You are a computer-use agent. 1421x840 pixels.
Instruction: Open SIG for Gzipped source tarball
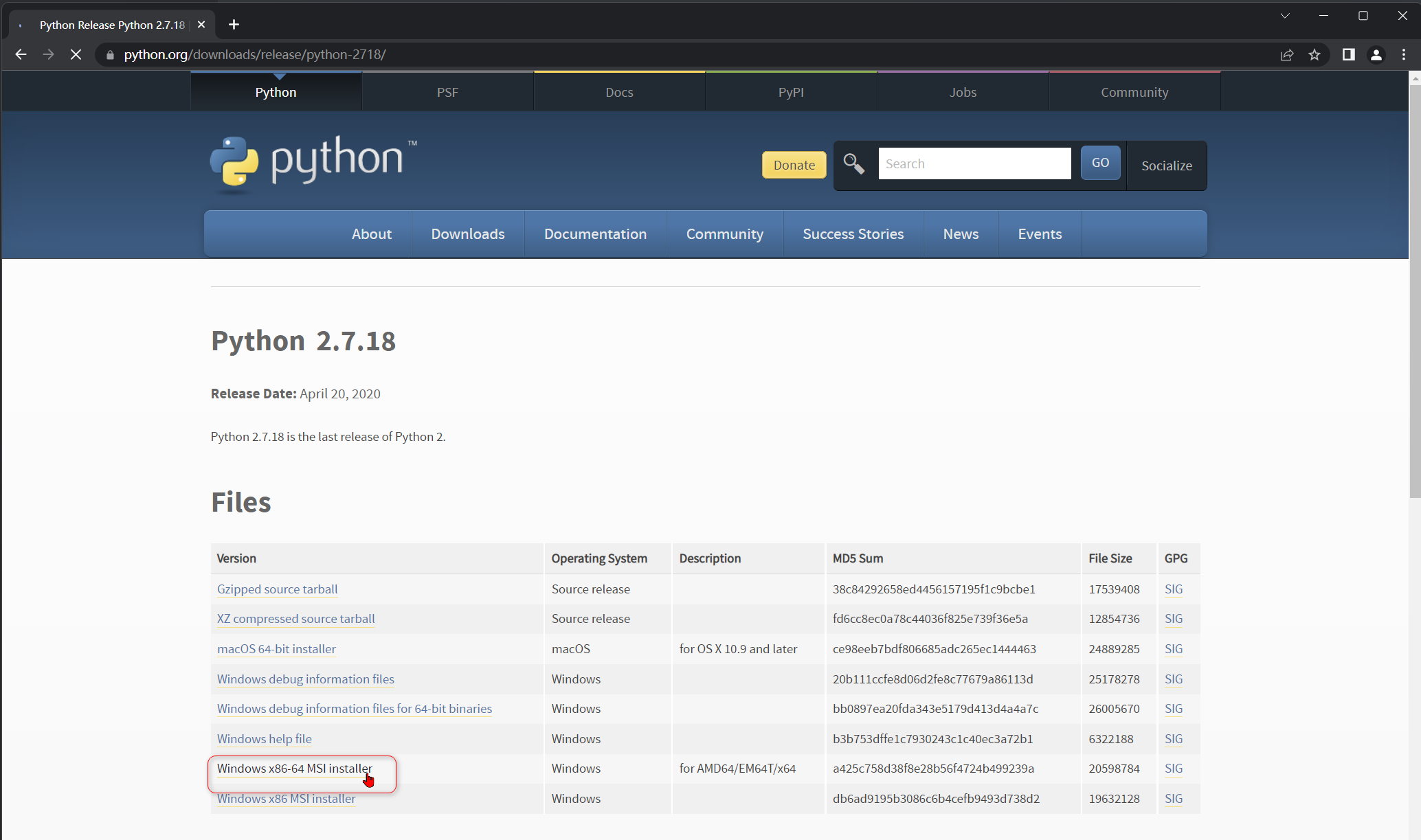point(1174,589)
